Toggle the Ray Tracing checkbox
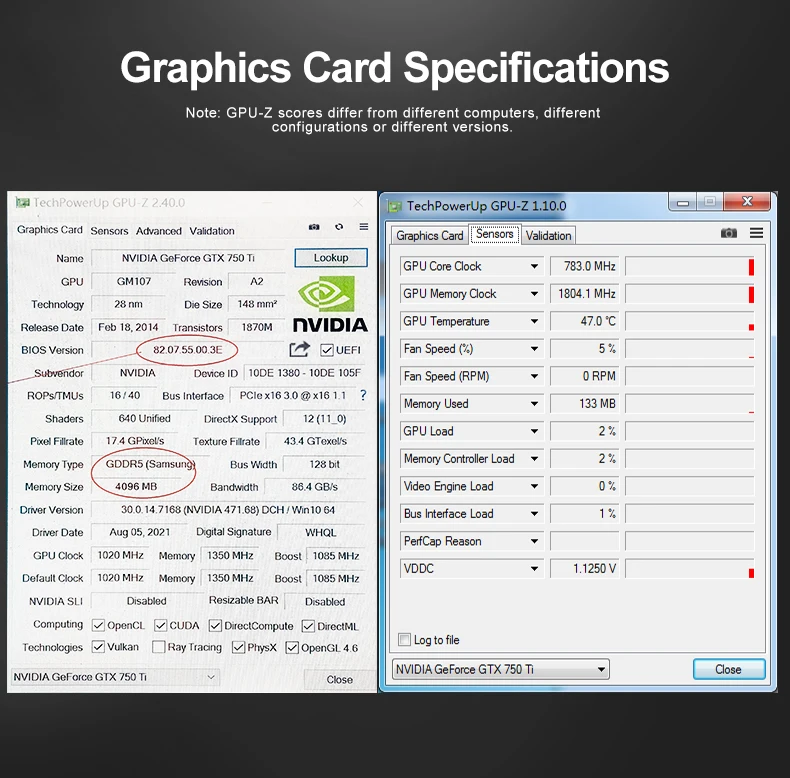The height and width of the screenshot is (778, 790). [x=158, y=647]
